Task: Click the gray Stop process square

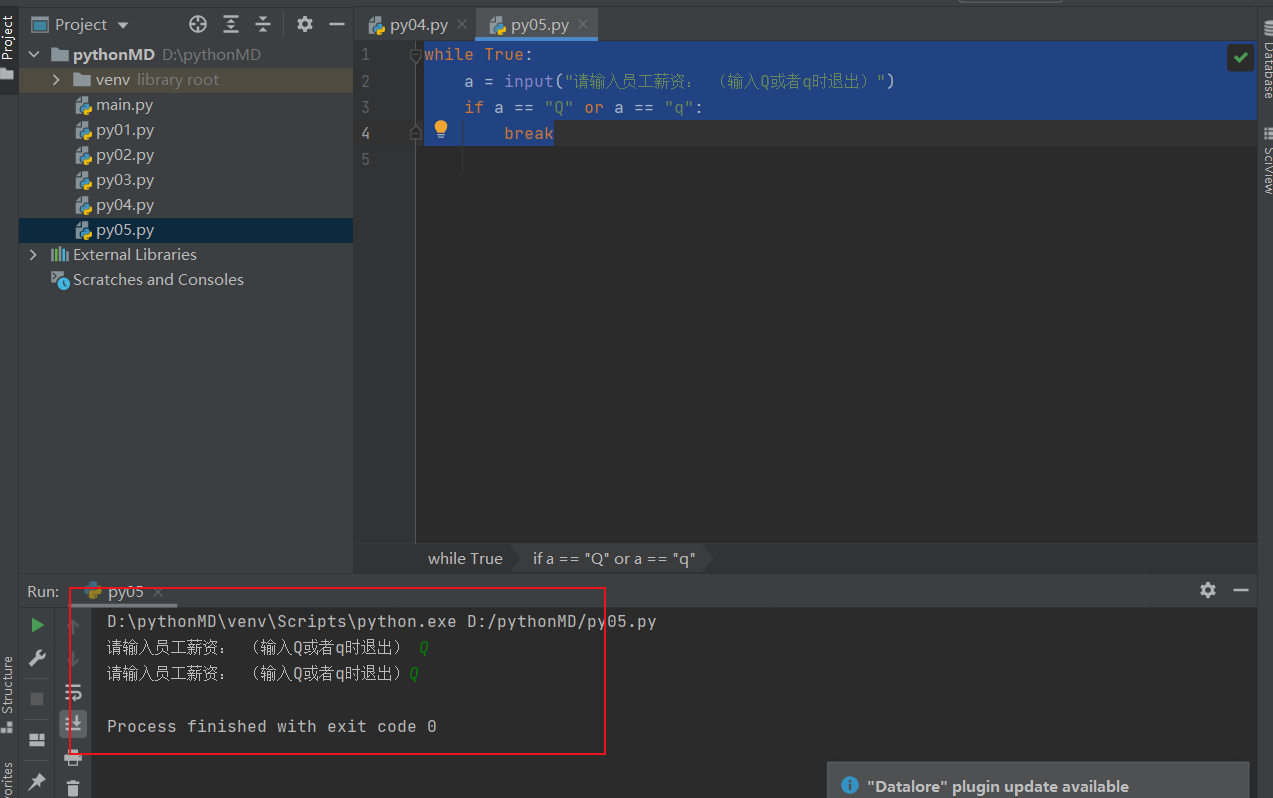Action: point(37,698)
